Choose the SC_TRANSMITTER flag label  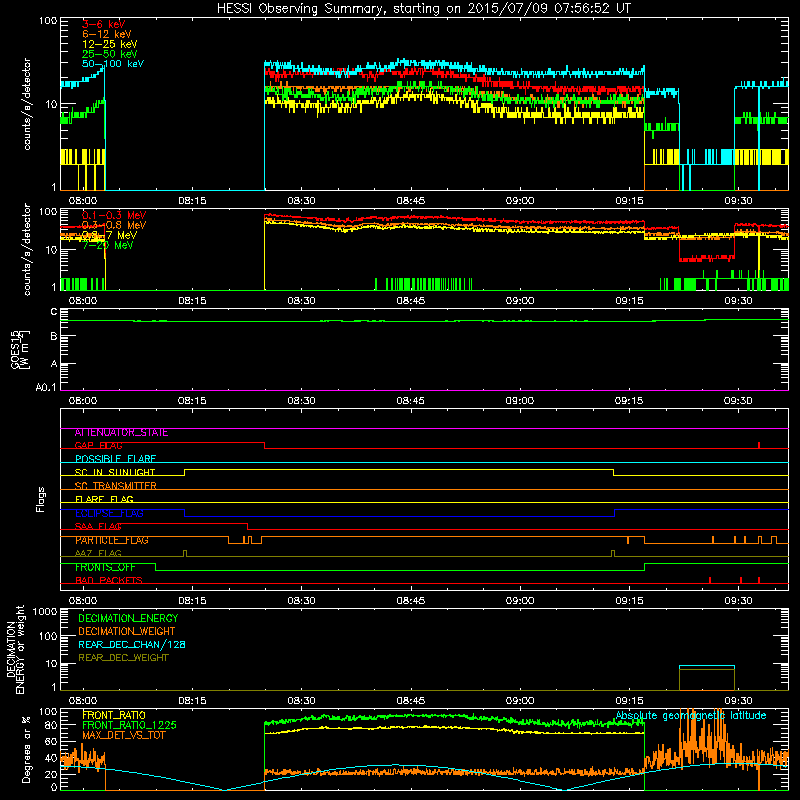click(115, 486)
